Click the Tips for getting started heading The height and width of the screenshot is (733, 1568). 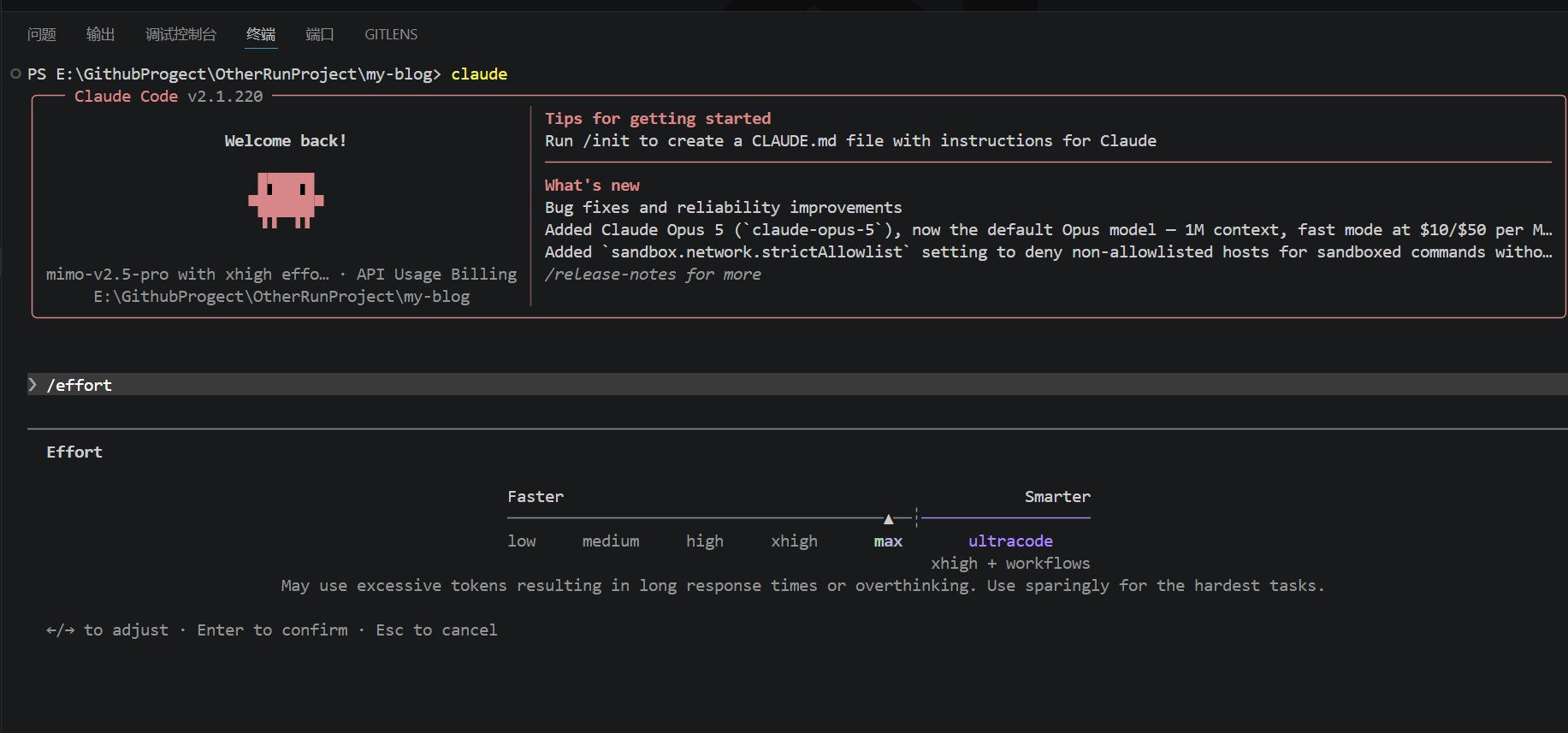point(658,118)
